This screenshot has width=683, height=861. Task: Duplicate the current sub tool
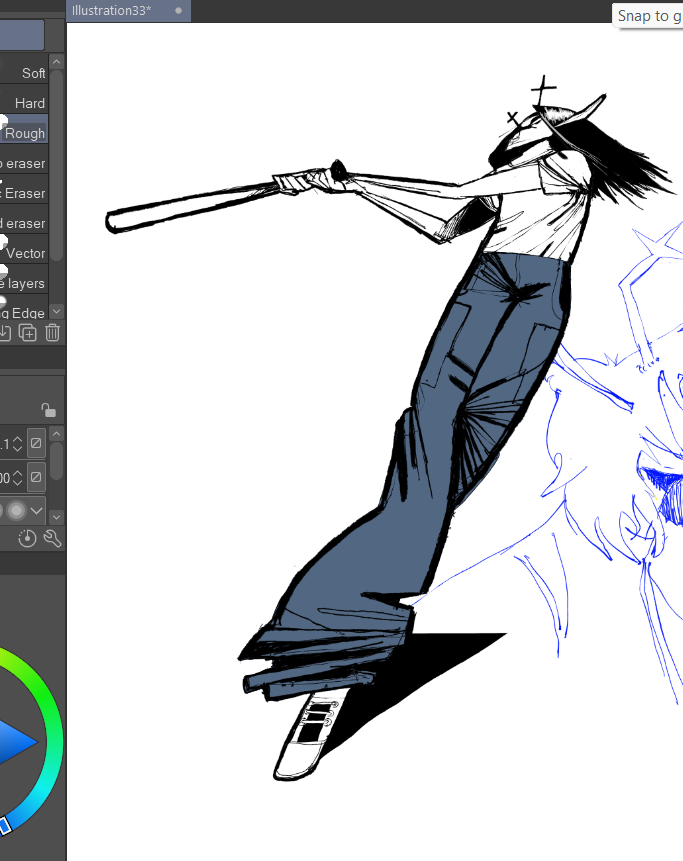click(27, 332)
